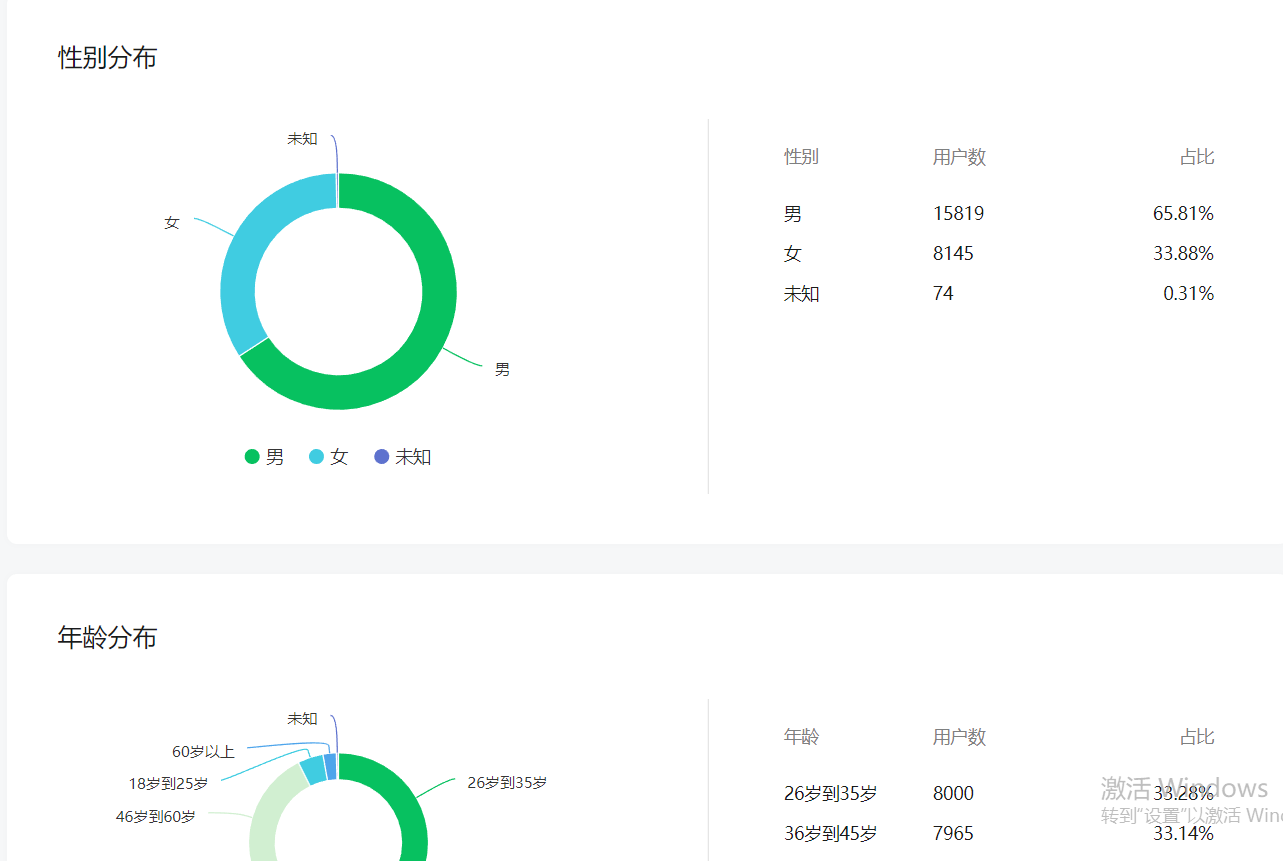Click the light blue 女 legend dot
Viewport: 1283px width, 861px height.
[317, 457]
